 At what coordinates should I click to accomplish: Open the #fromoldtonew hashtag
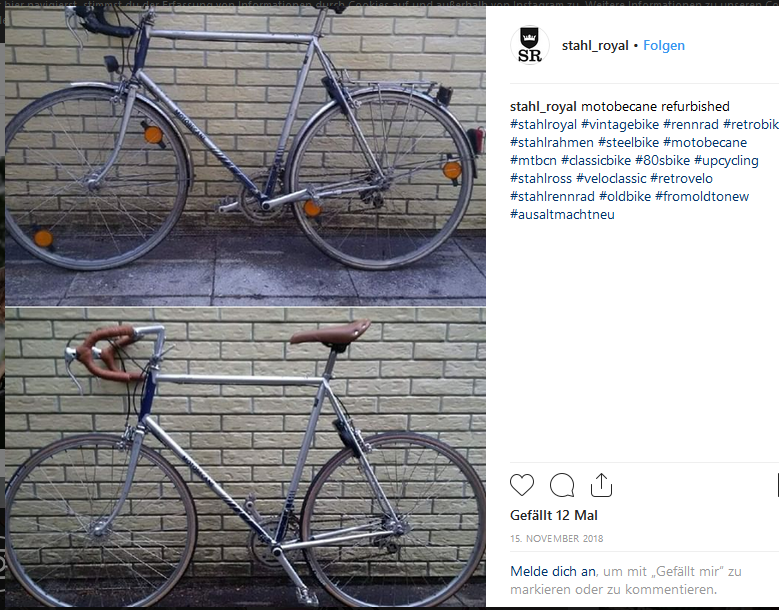(702, 196)
